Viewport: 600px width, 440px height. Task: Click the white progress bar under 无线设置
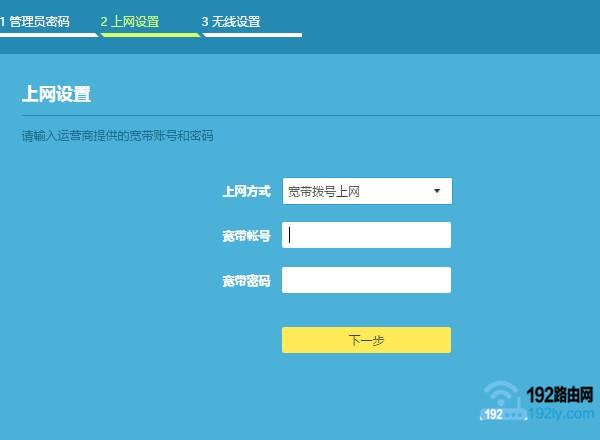click(252, 35)
